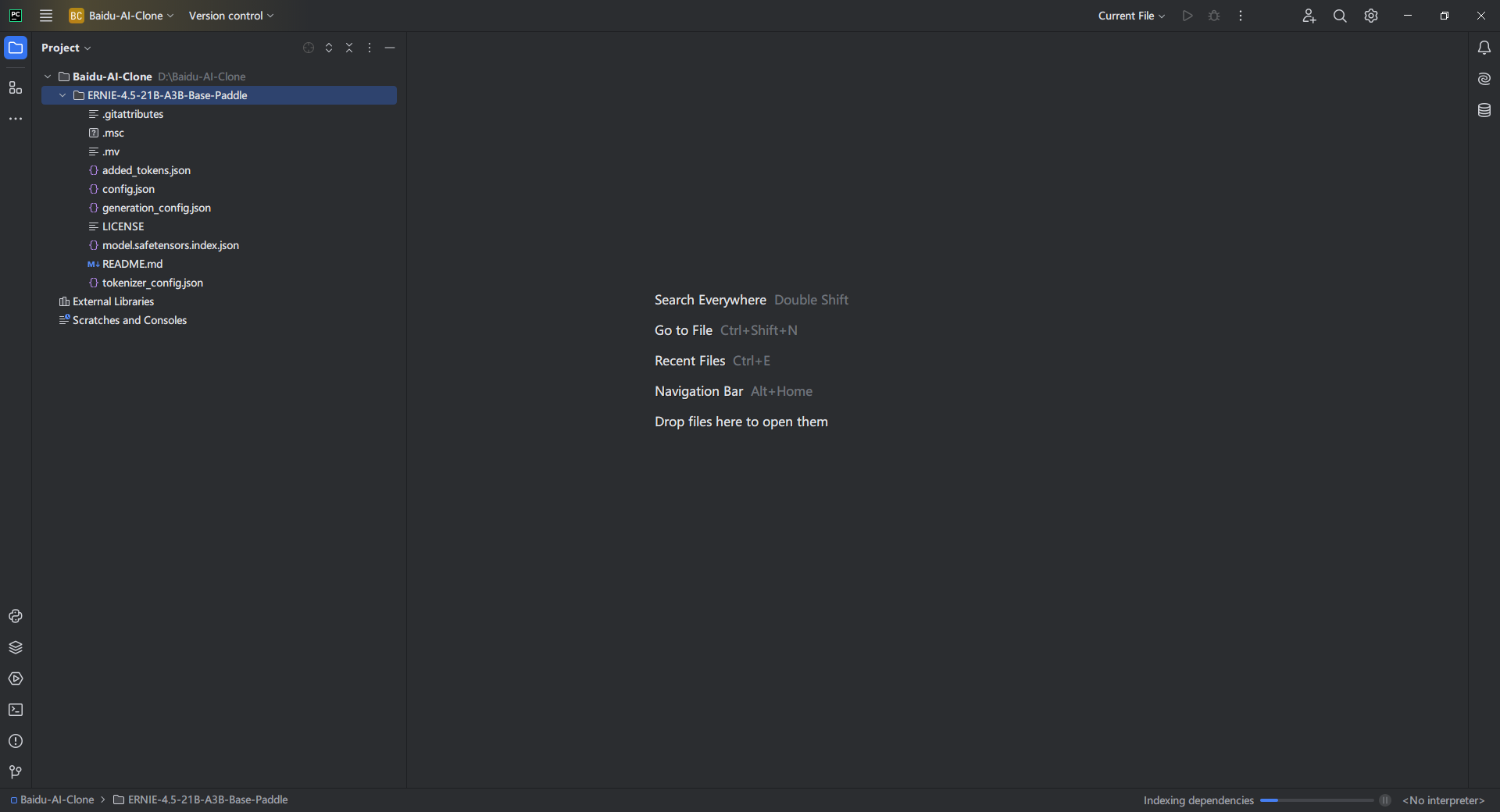The image size is (1500, 812).
Task: Open the AI Assistant panel
Action: tap(1484, 79)
